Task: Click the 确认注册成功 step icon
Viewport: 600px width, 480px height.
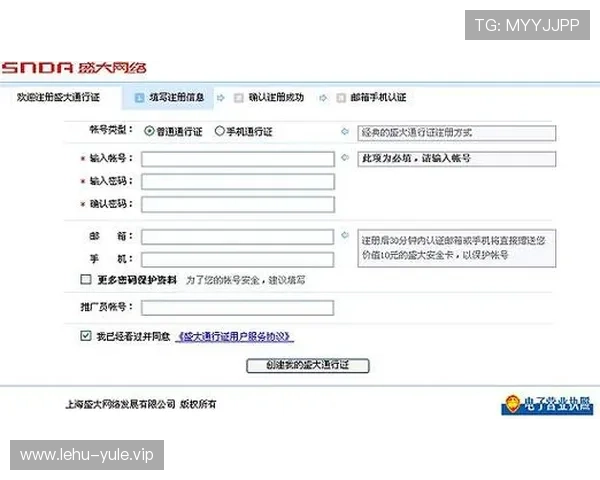Action: (239, 98)
